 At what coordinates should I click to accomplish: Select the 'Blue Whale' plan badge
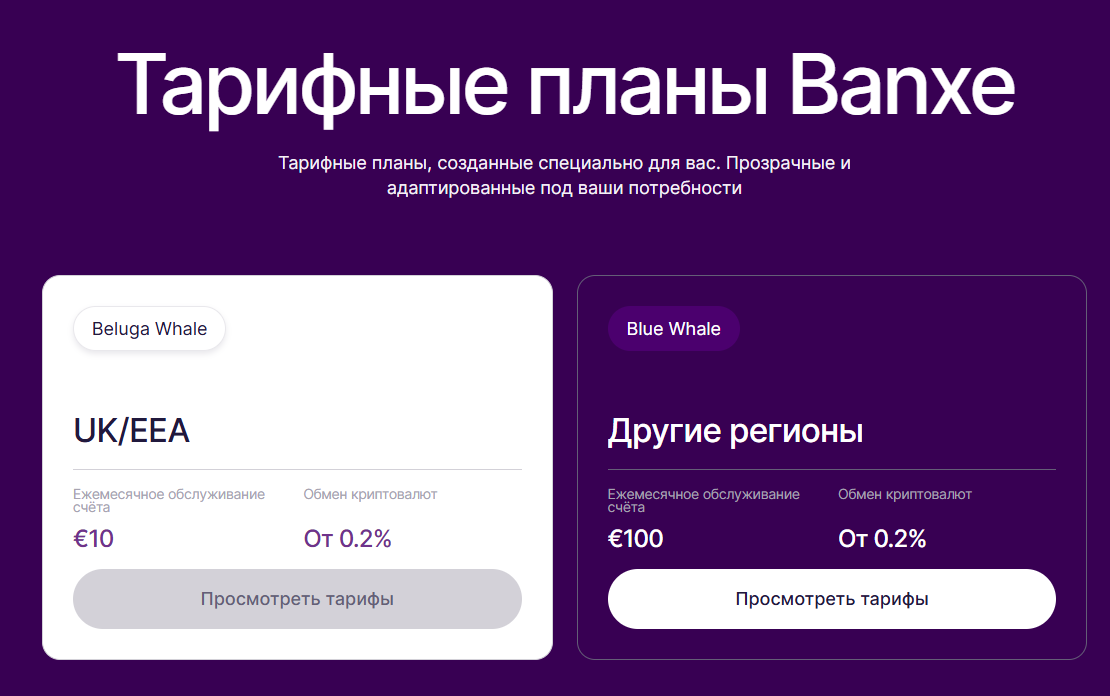(x=674, y=328)
